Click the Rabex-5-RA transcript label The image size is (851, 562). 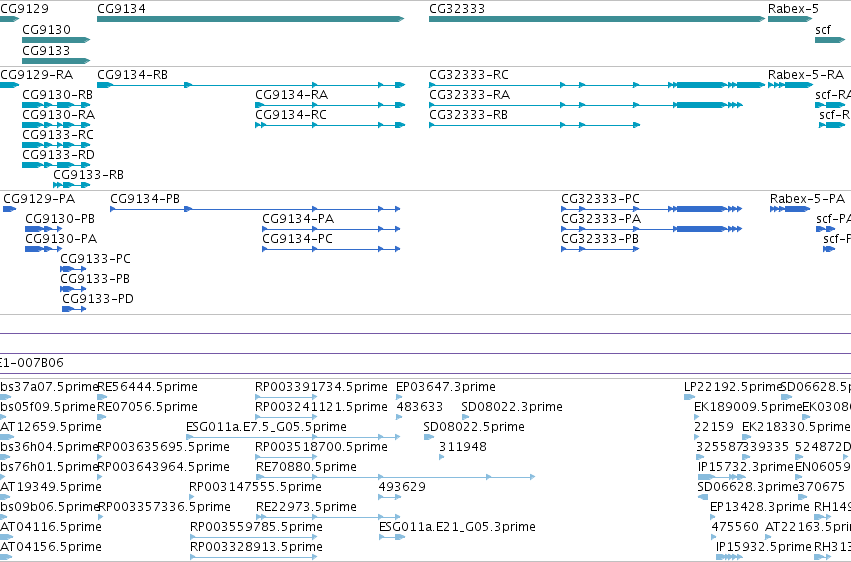tap(806, 74)
